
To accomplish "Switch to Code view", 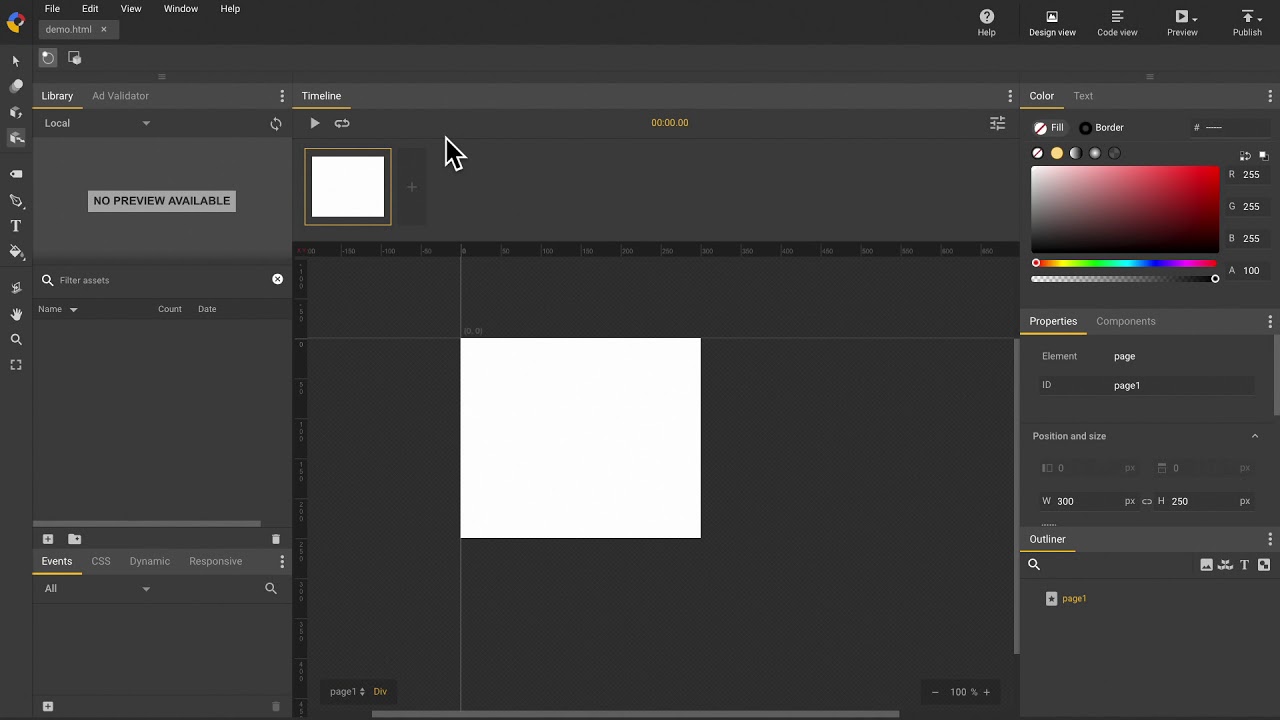I will (x=1117, y=23).
